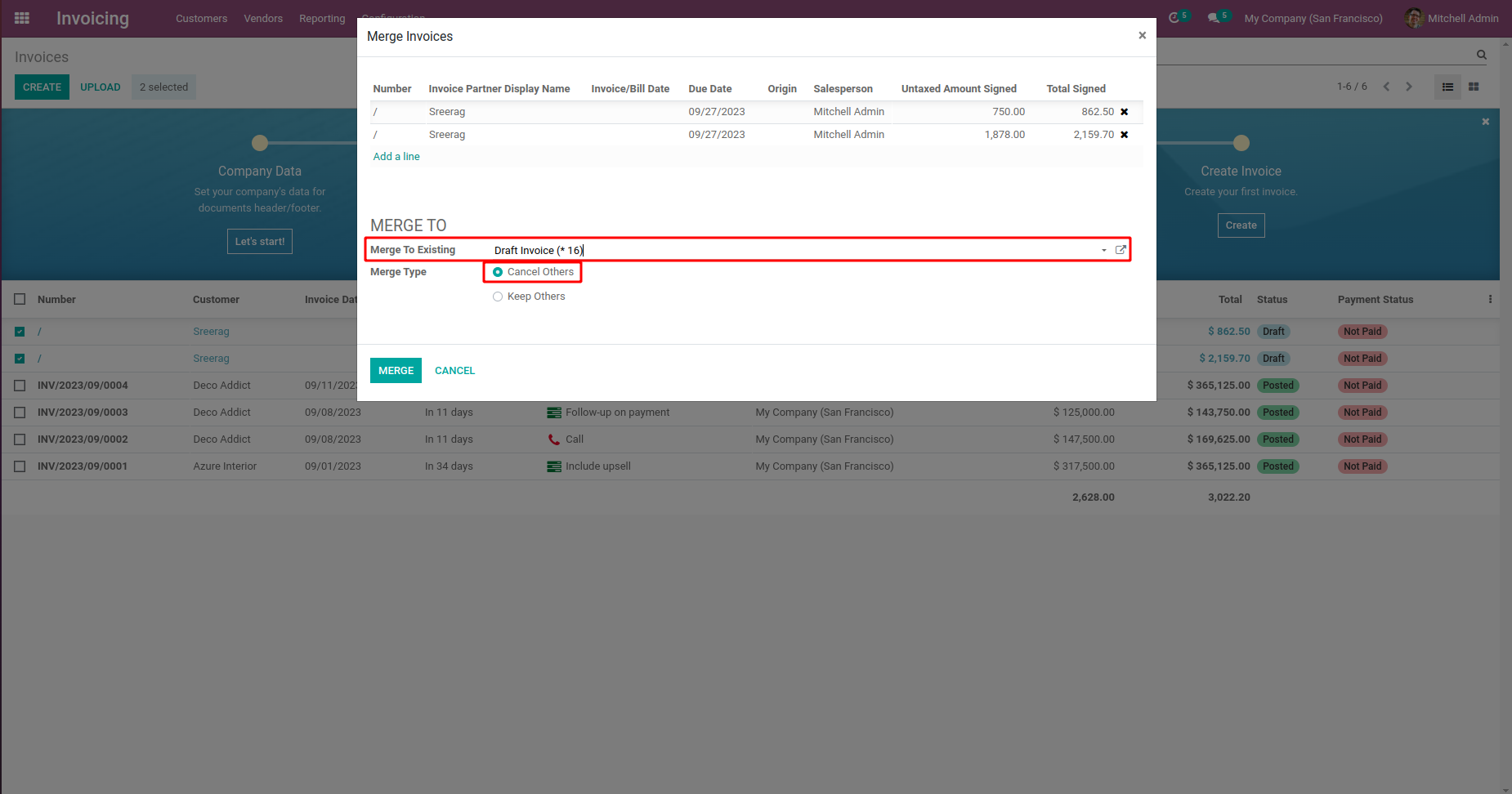Remove the 862.50 invoice line
This screenshot has width=1512, height=794.
pos(1125,112)
